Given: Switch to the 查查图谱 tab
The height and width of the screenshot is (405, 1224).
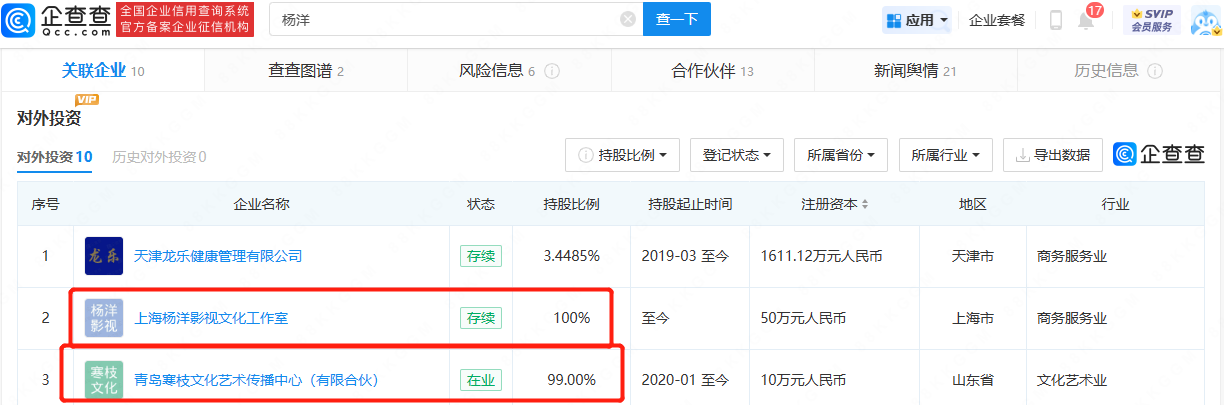Looking at the screenshot, I should pos(306,71).
